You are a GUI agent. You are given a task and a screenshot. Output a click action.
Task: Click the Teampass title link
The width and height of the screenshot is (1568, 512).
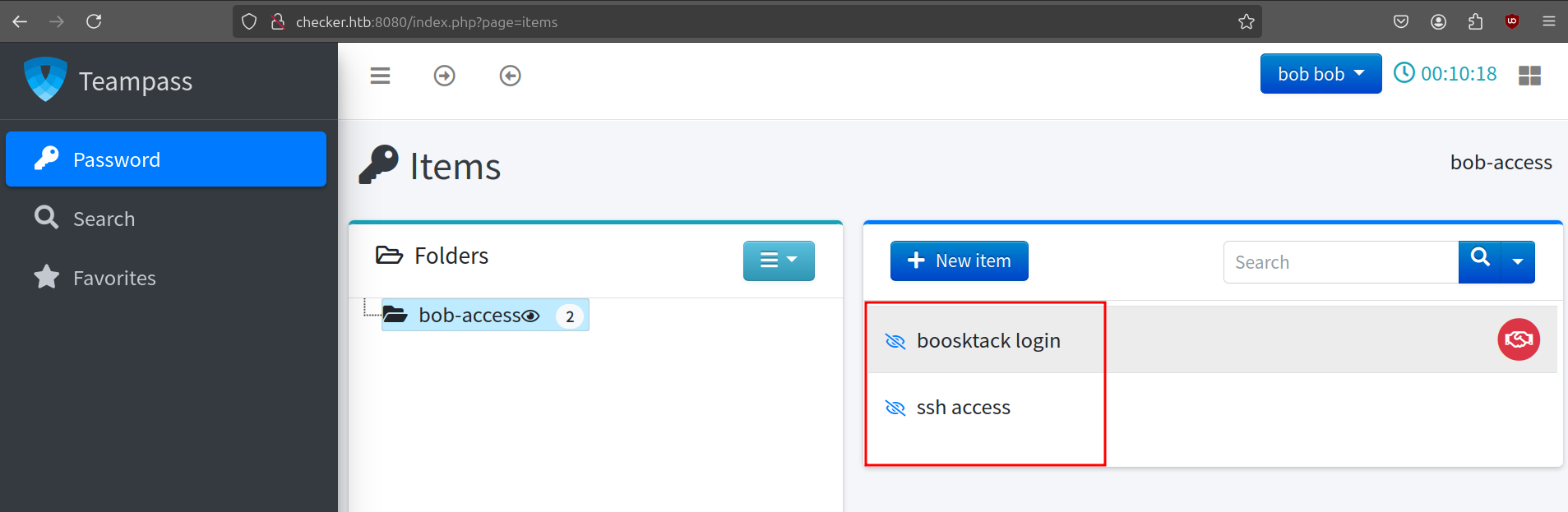coord(136,81)
